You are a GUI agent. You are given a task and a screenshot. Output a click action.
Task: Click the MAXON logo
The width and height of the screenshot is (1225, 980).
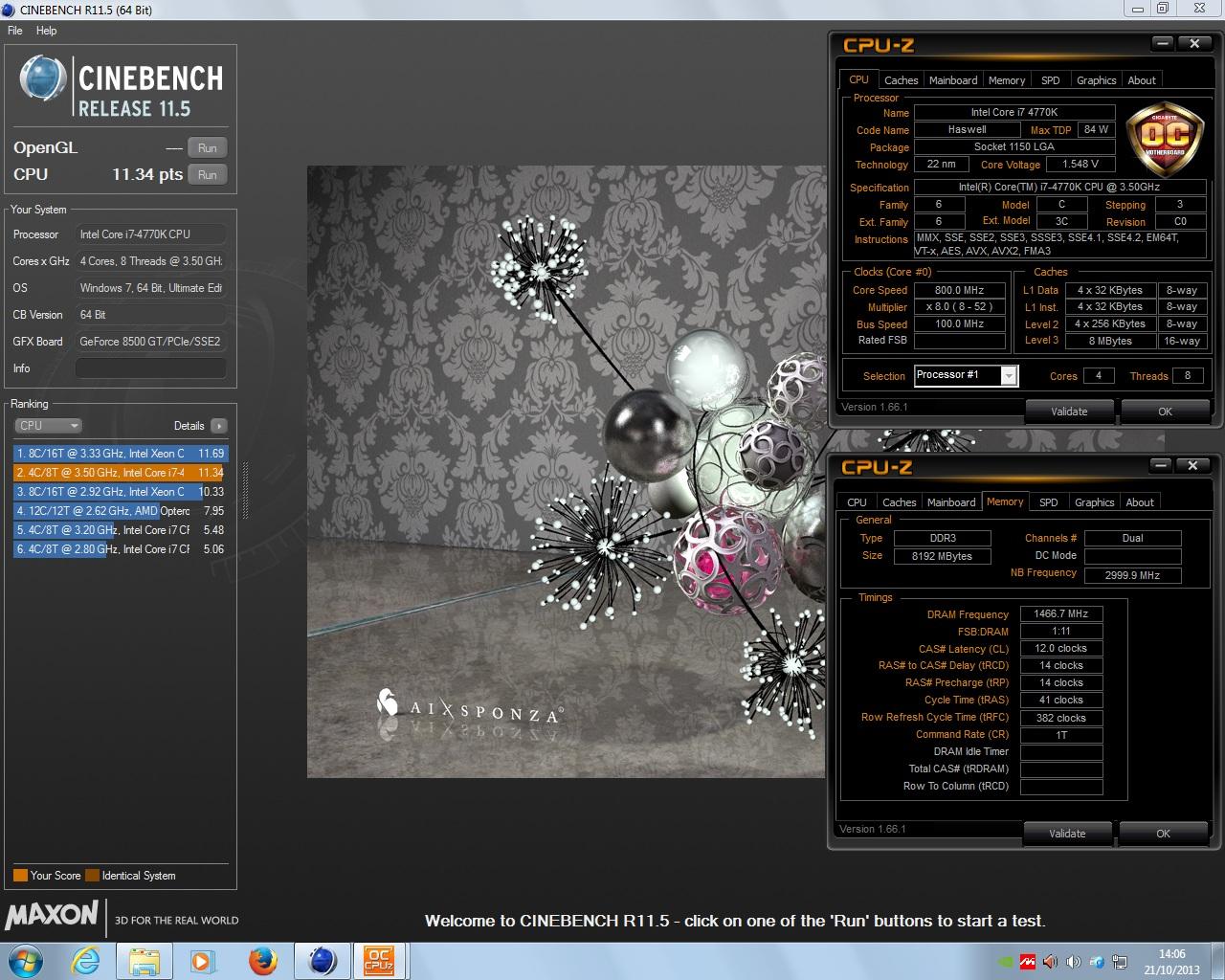(x=52, y=915)
